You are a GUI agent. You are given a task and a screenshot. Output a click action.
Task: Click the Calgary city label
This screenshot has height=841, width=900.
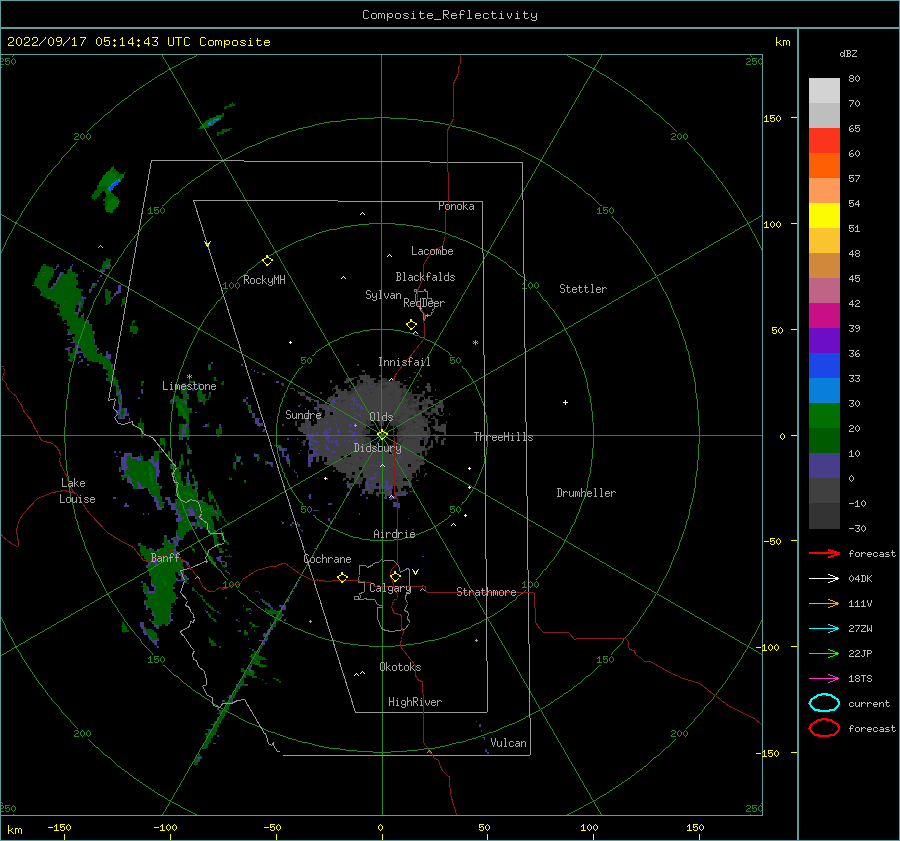coord(390,588)
